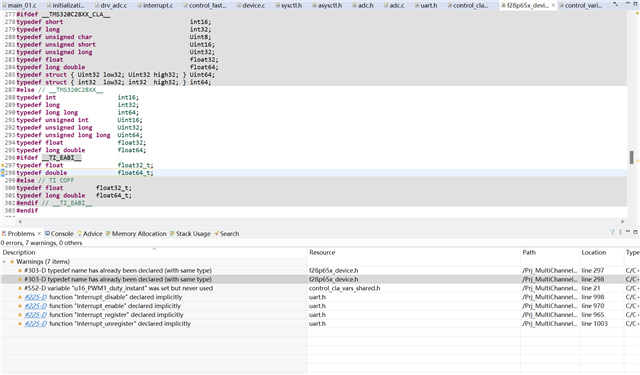640x375 pixels.
Task: Maximize the Problems panel
Action: pyautogui.click(x=635, y=232)
